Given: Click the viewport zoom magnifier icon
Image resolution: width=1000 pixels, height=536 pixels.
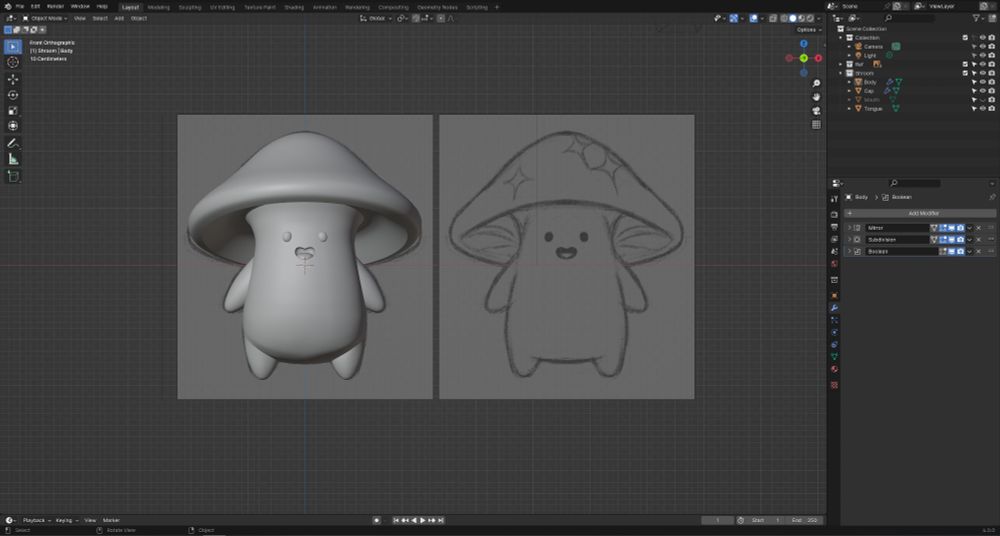Looking at the screenshot, I should coord(817,83).
